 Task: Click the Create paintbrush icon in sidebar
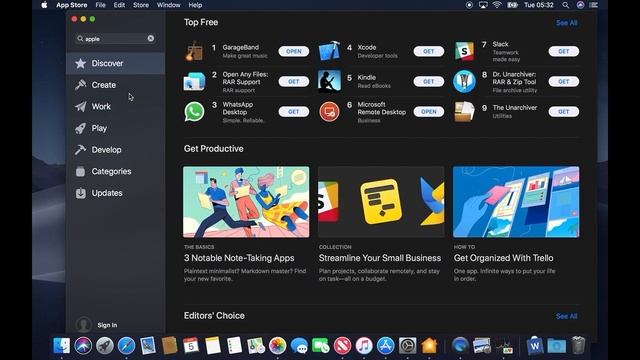(80, 85)
